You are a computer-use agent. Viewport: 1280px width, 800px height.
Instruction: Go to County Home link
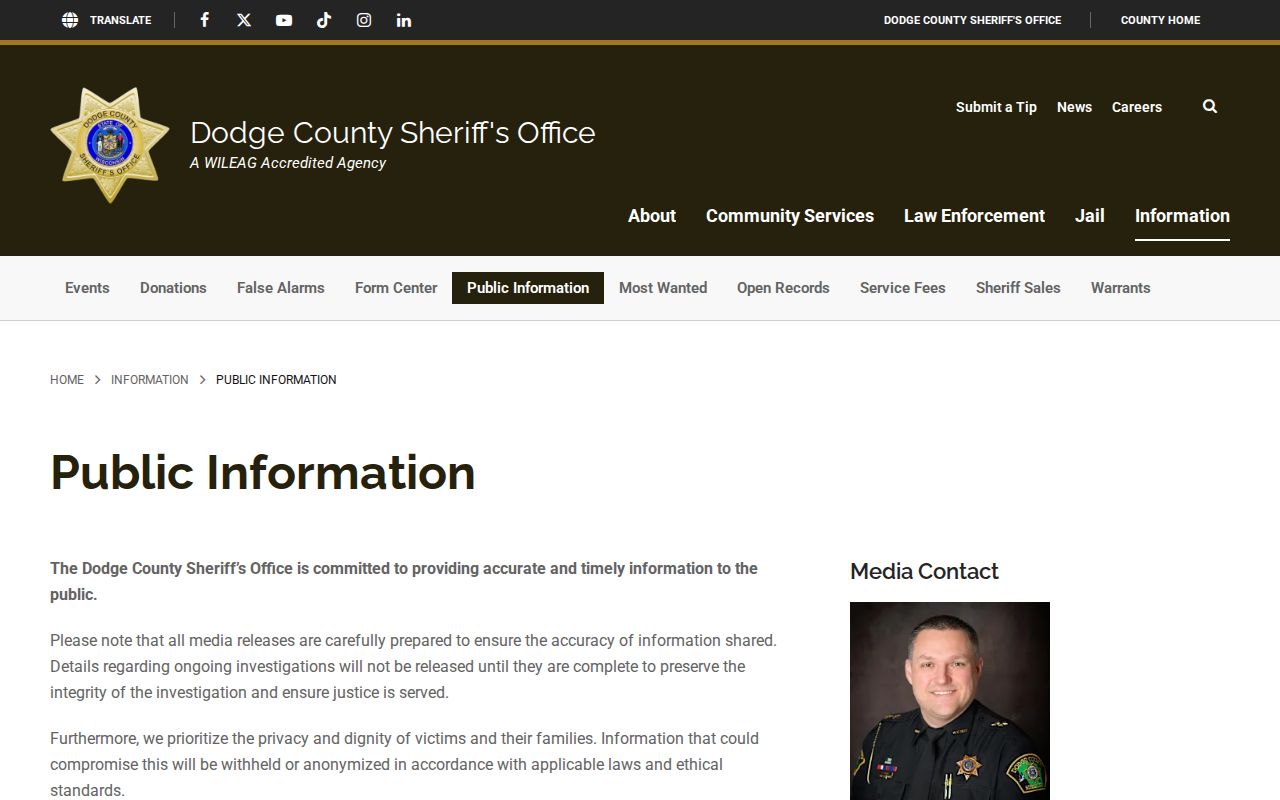pyautogui.click(x=1160, y=20)
